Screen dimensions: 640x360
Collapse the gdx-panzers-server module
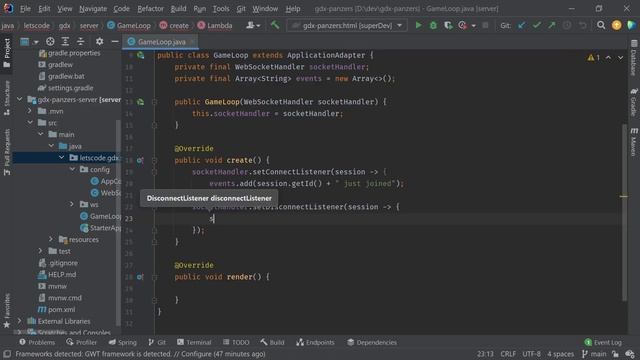[20, 99]
